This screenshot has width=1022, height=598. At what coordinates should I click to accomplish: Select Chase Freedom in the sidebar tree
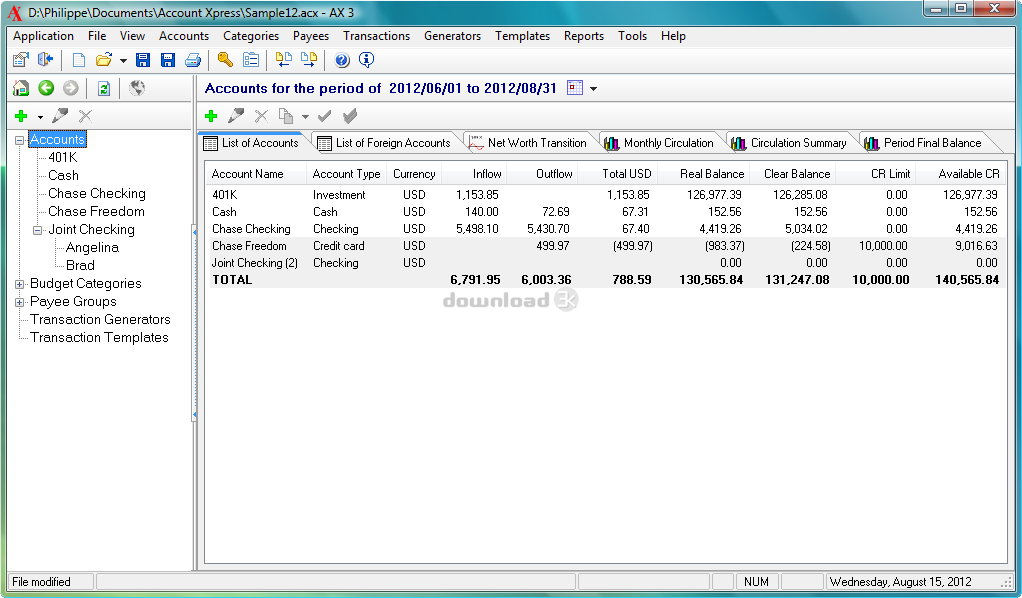click(x=96, y=211)
